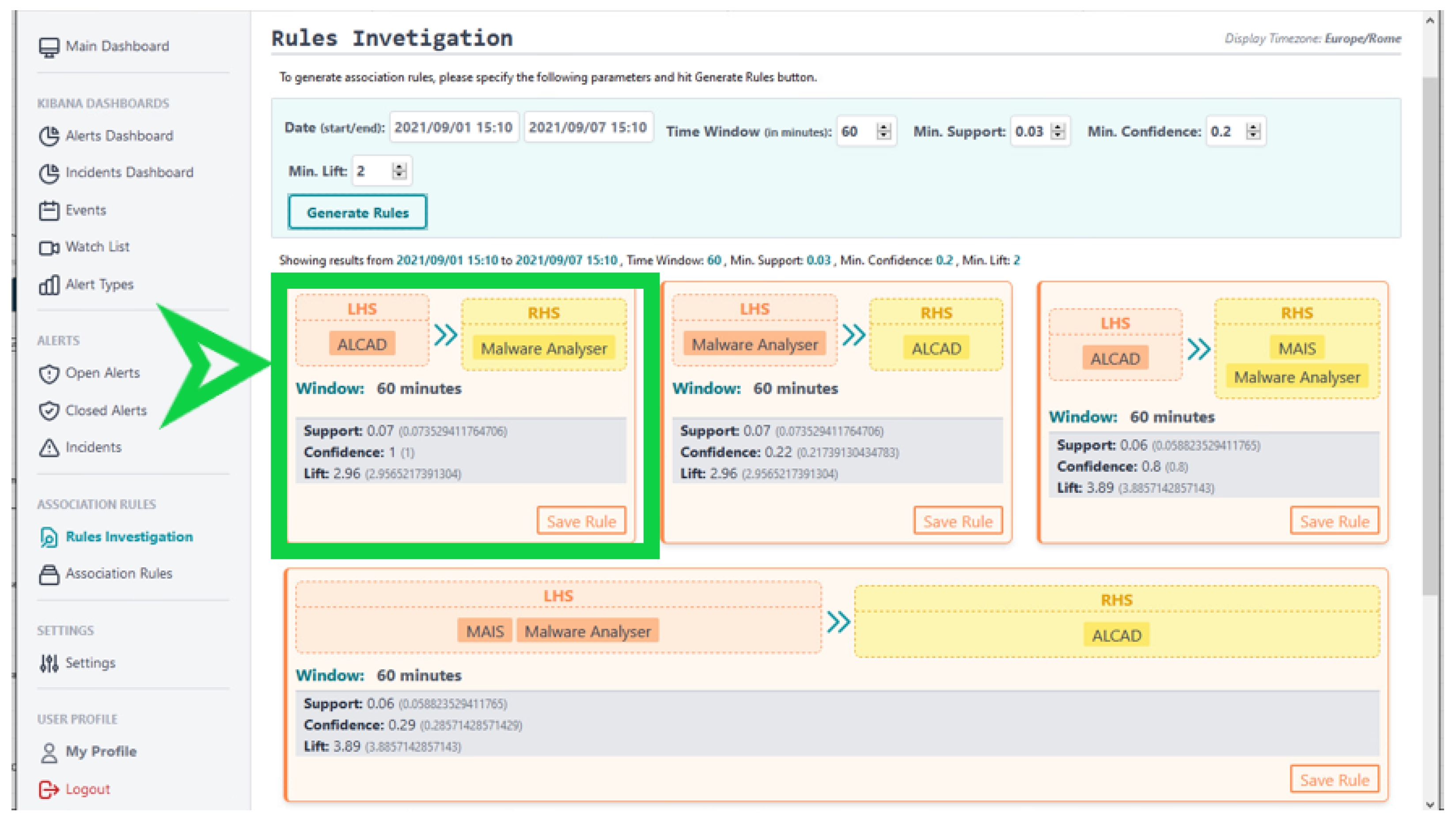Open My Profile user icon

(49, 752)
